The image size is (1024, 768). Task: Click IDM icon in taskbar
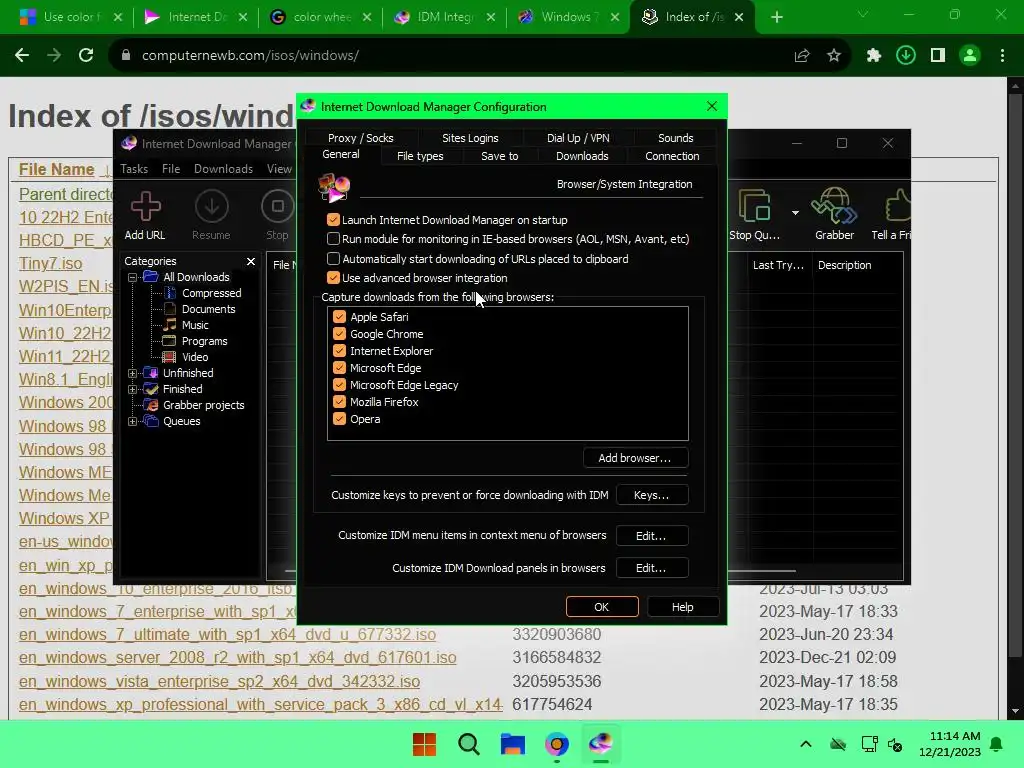pos(600,743)
